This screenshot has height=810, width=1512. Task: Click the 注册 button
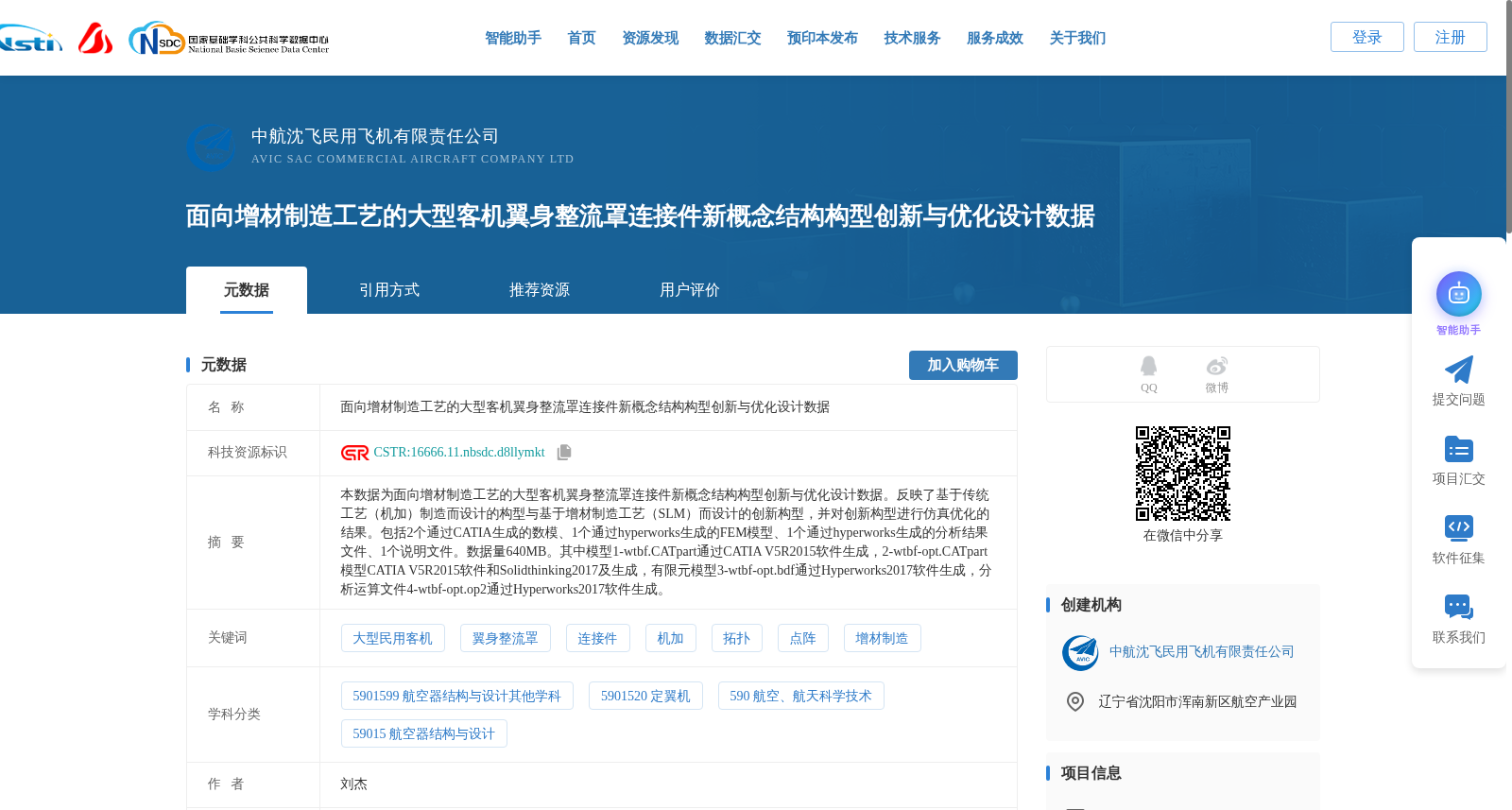pos(1451,37)
